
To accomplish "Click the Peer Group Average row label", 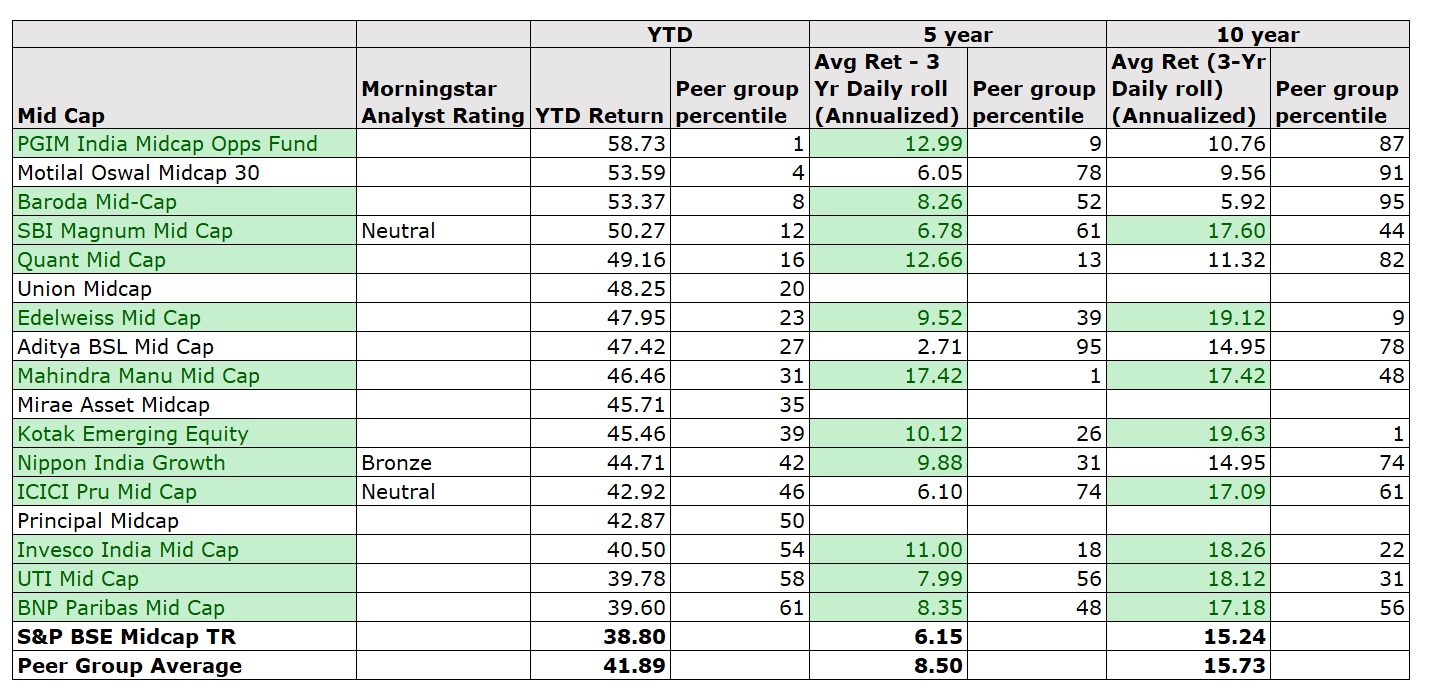I will point(130,666).
